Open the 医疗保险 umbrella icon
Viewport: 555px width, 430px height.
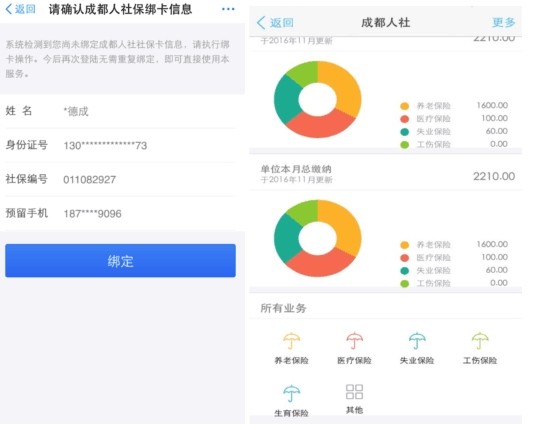click(354, 341)
